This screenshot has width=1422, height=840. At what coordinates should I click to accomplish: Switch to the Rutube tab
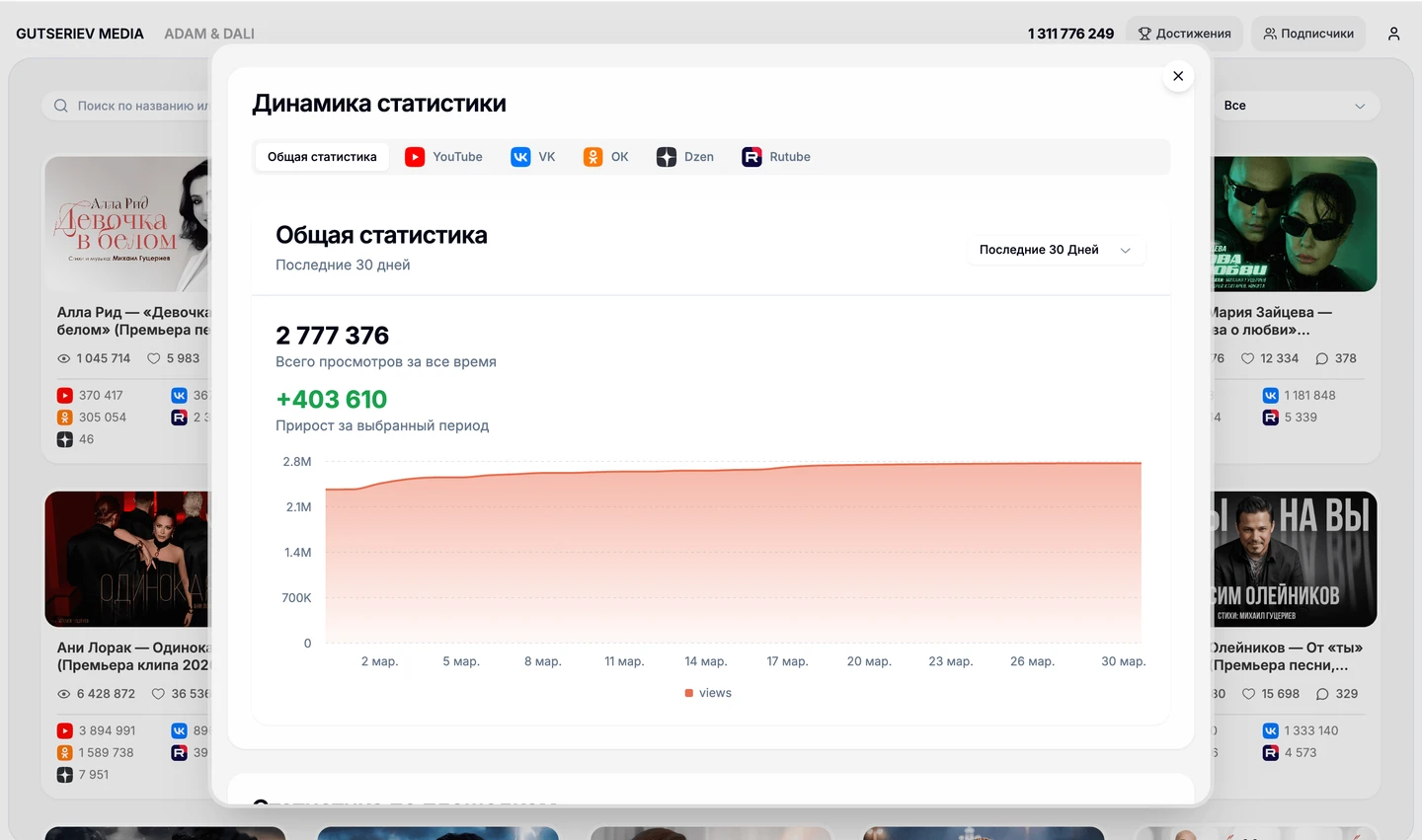click(776, 157)
